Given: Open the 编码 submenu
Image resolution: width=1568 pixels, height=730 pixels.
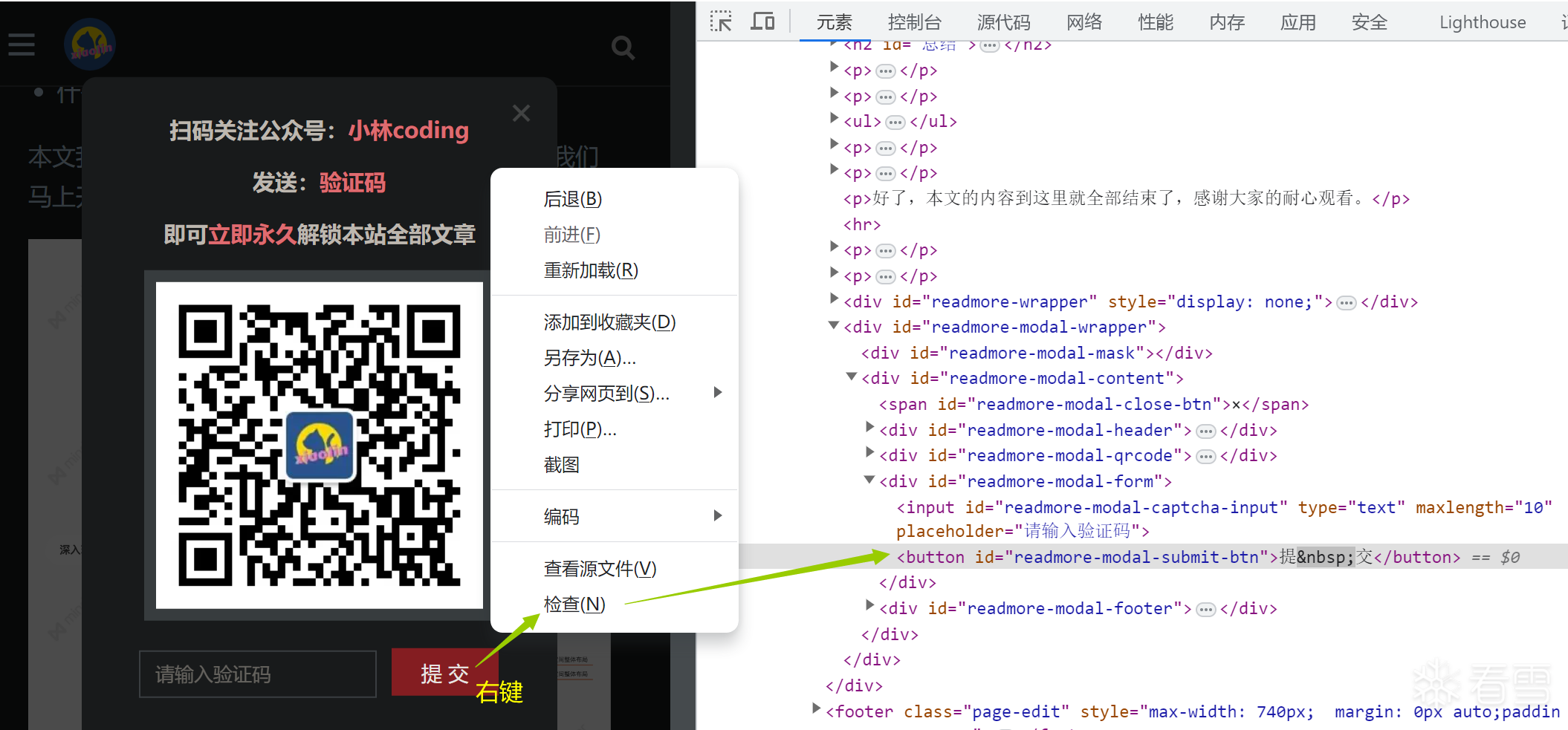Looking at the screenshot, I should click(615, 517).
